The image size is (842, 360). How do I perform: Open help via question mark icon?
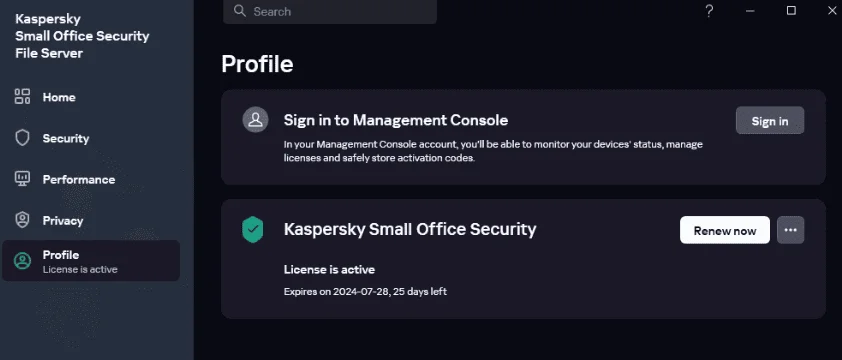coord(709,11)
